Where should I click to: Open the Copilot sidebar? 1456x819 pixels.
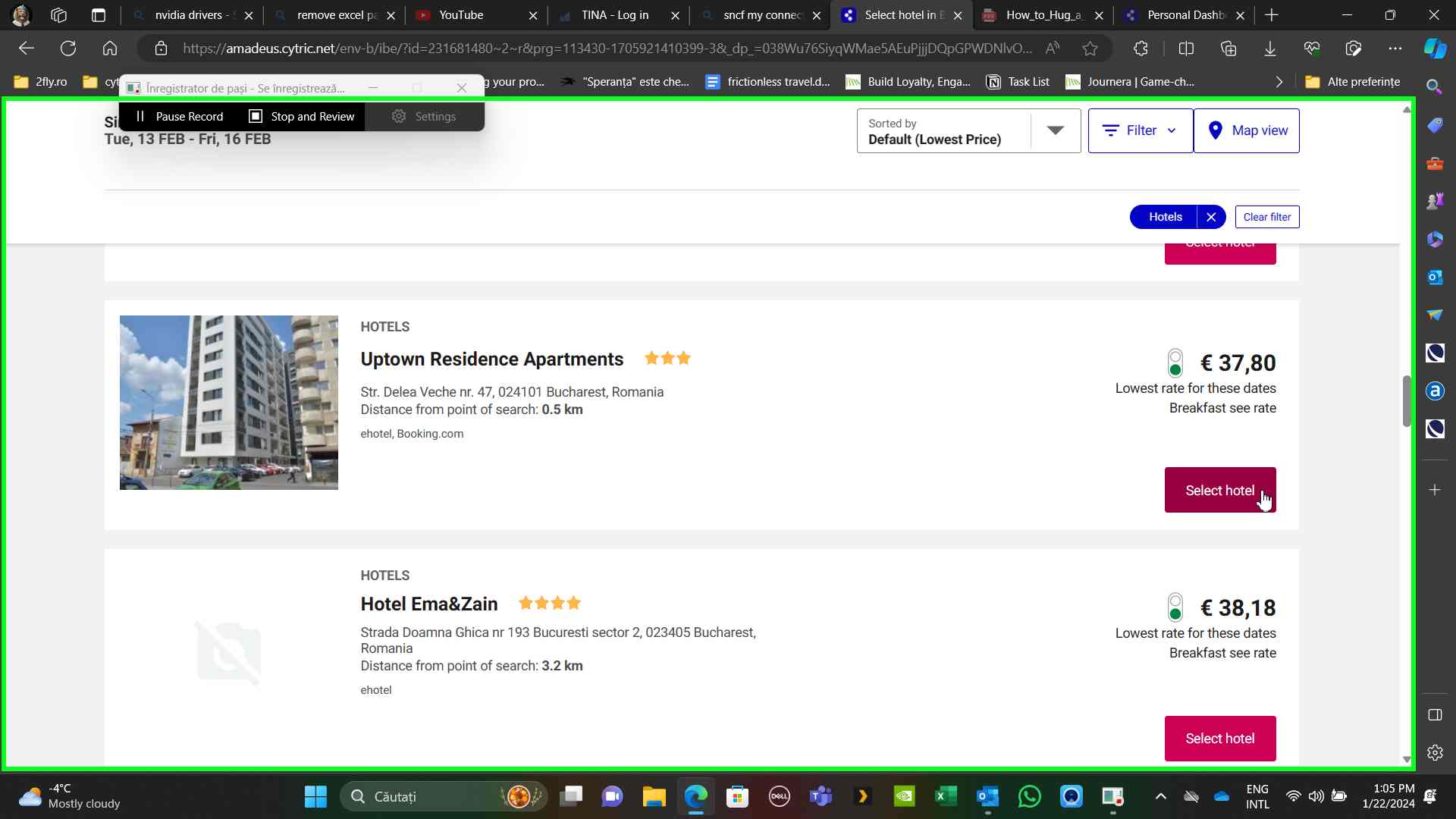(1435, 49)
